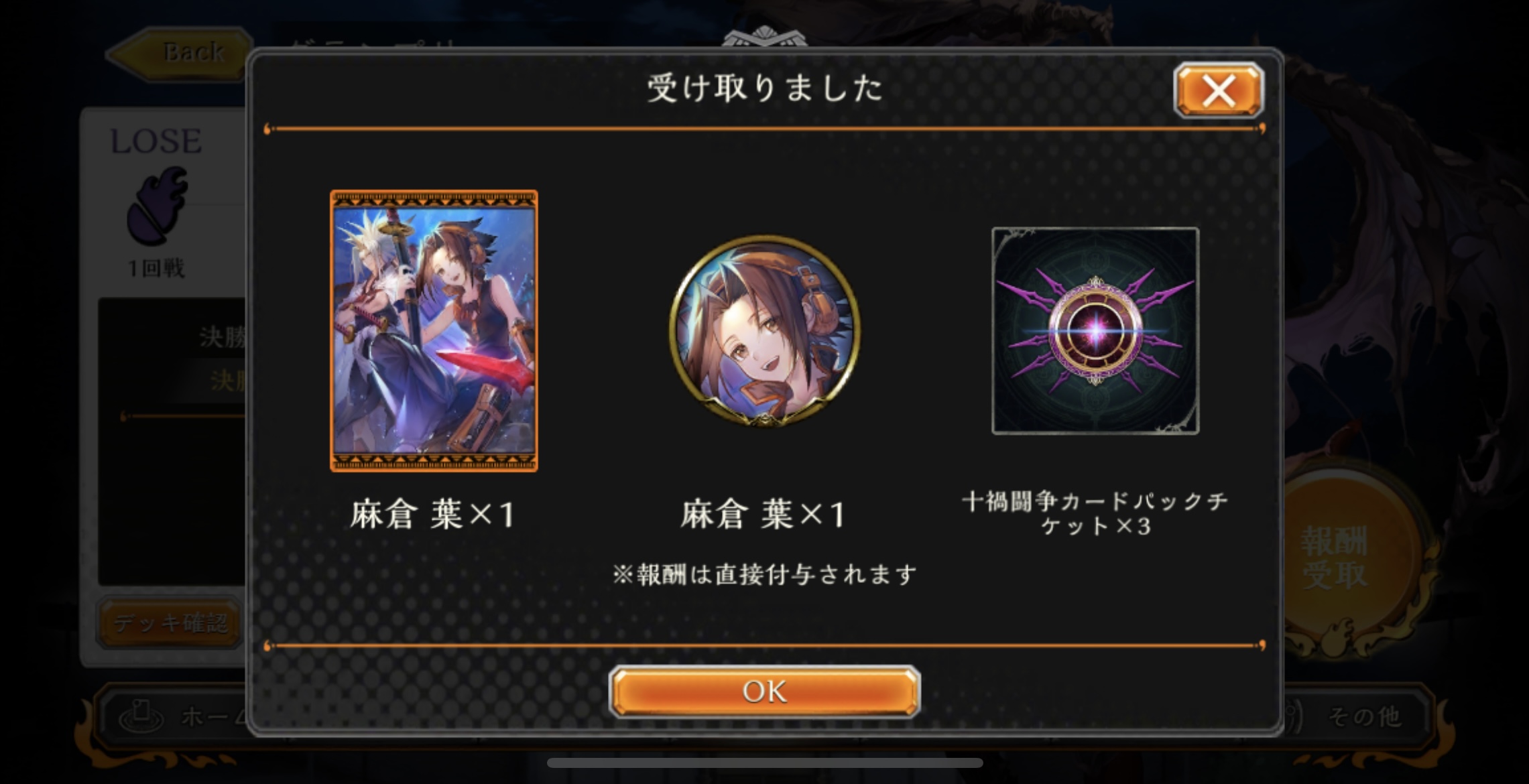
Task: Tap the purple flame LOSE icon
Action: click(157, 206)
